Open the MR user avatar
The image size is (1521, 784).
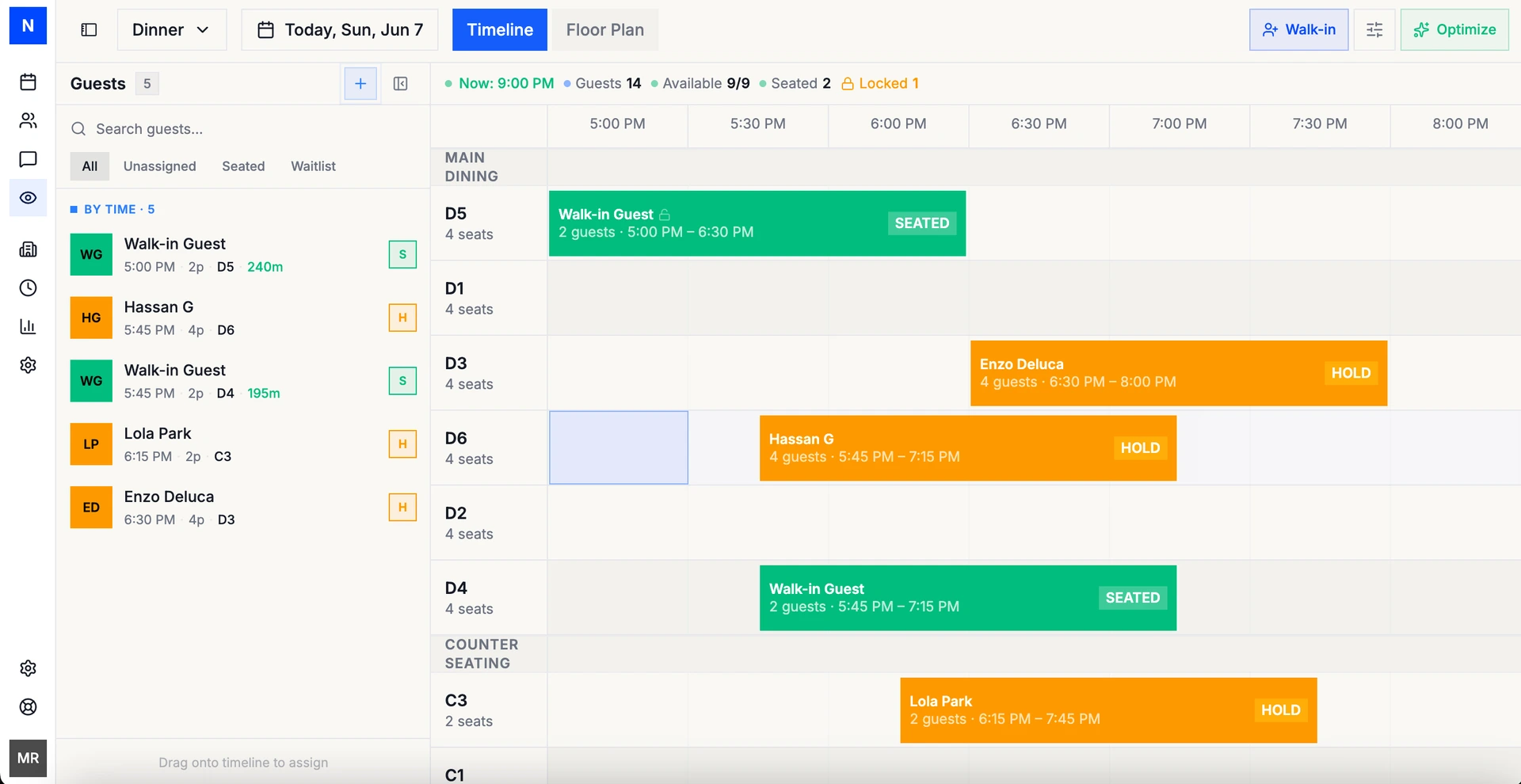(x=28, y=759)
